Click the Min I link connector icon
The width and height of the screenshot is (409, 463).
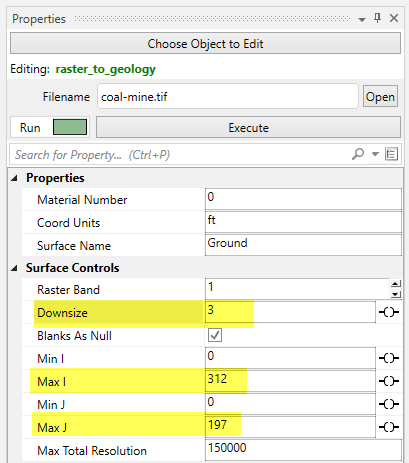pyautogui.click(x=389, y=358)
